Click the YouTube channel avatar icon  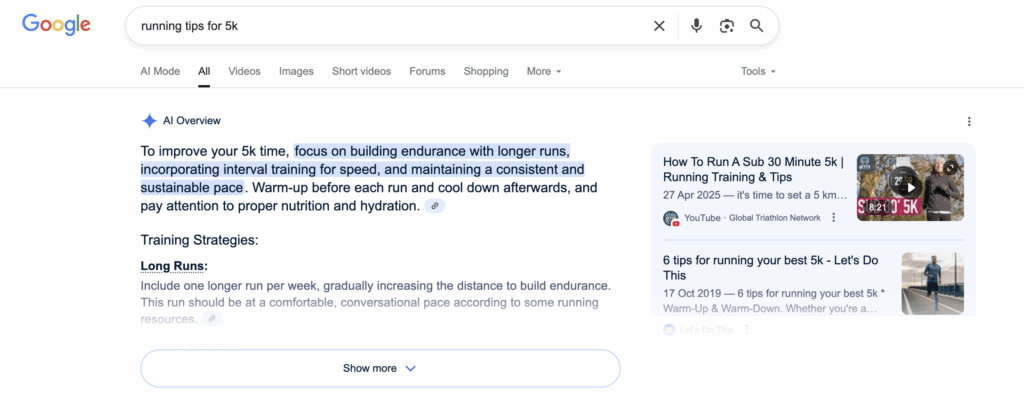pyautogui.click(x=671, y=218)
